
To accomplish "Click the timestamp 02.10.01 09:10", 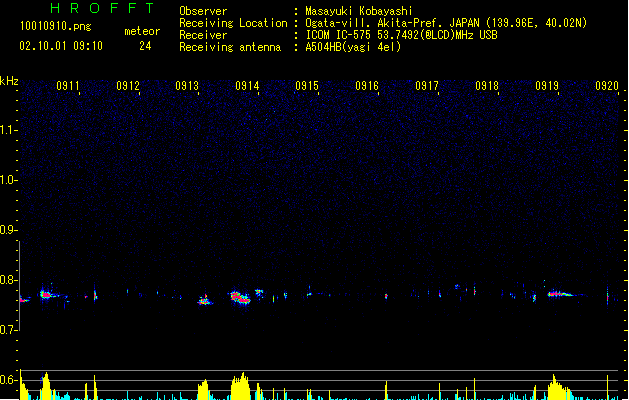I will pos(61,46).
